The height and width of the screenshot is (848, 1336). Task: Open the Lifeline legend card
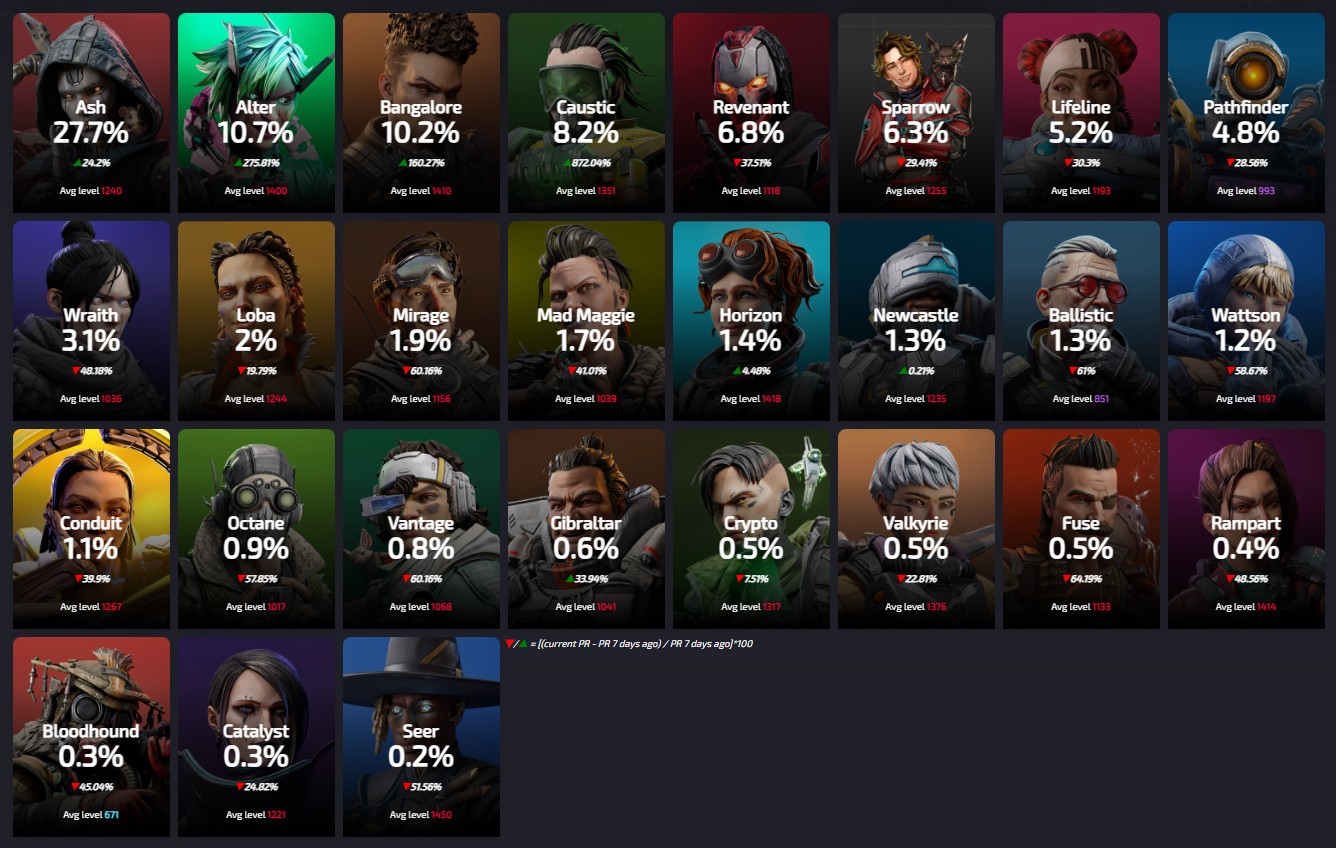point(1081,113)
